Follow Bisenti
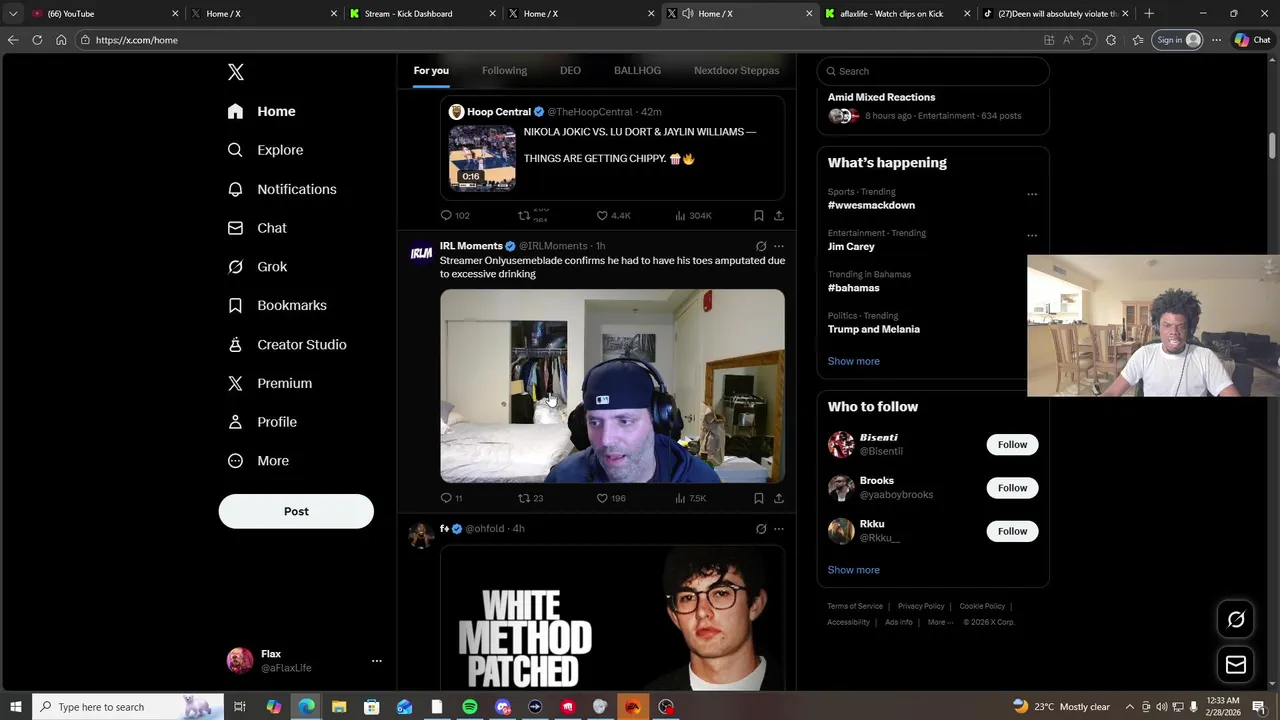The height and width of the screenshot is (720, 1280). (1012, 445)
